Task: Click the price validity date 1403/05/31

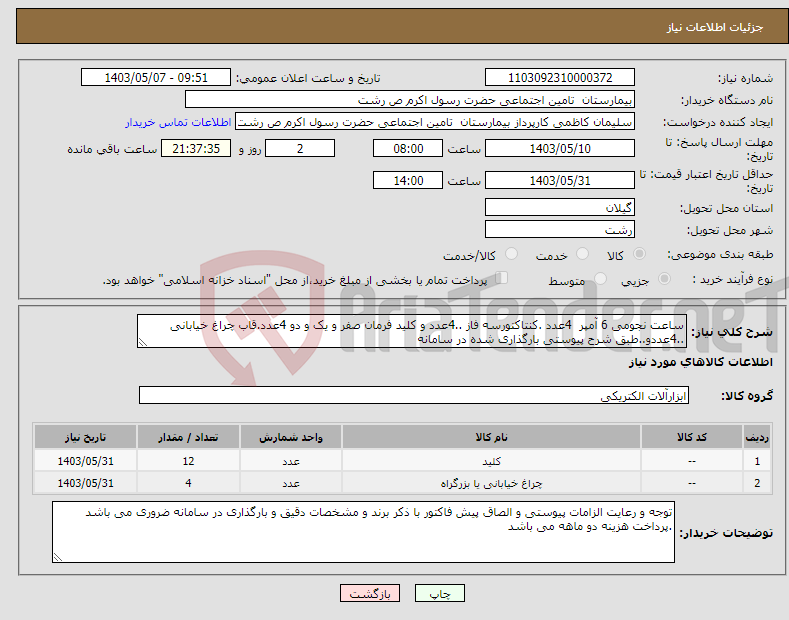Action: (x=560, y=180)
